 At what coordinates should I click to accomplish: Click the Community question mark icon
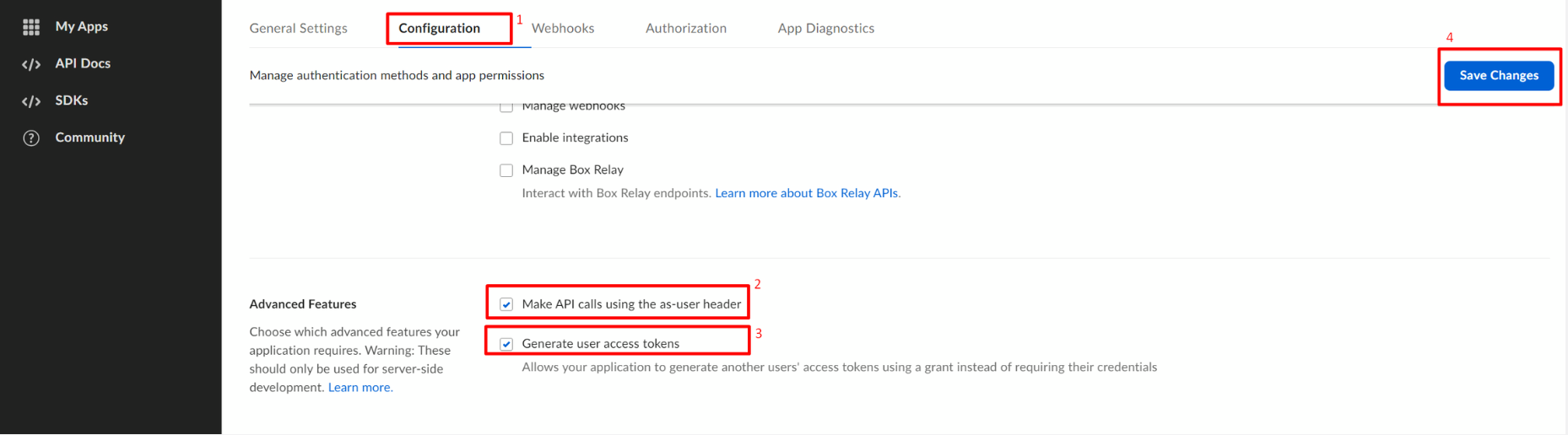click(x=31, y=138)
